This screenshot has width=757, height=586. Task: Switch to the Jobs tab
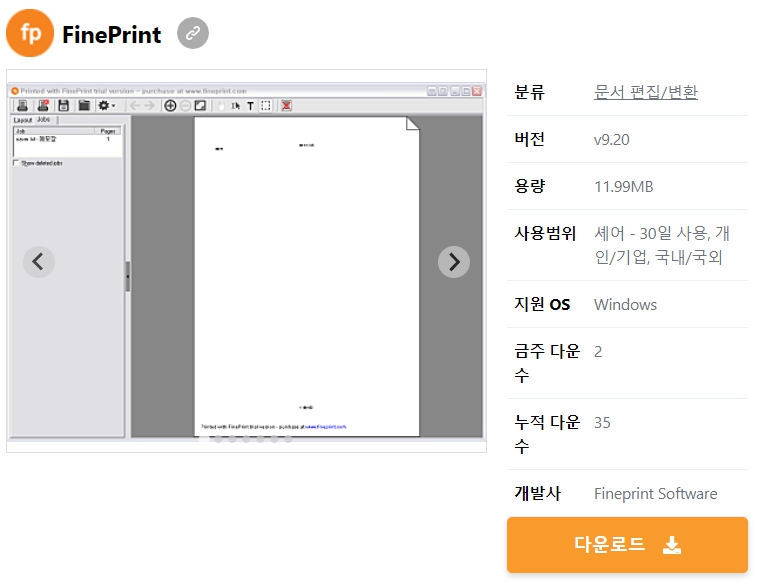[44, 119]
